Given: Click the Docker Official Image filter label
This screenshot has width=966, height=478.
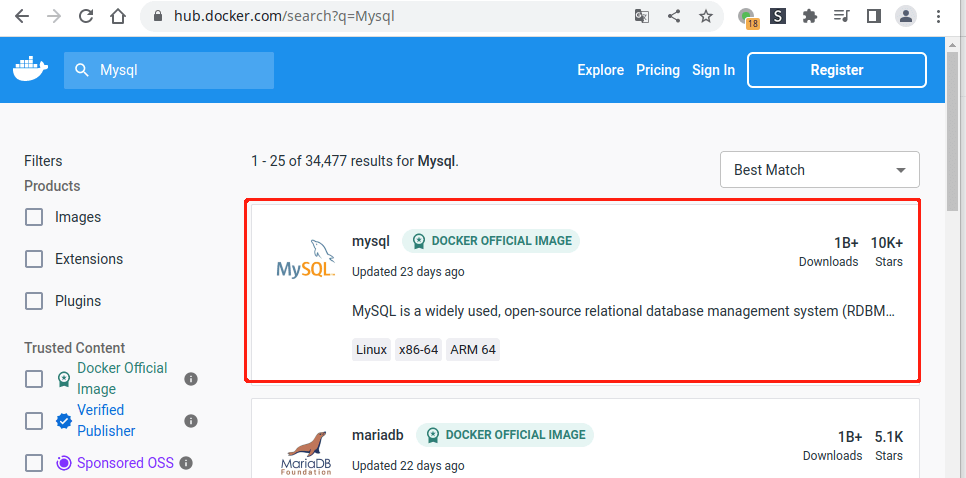Looking at the screenshot, I should [x=122, y=379].
